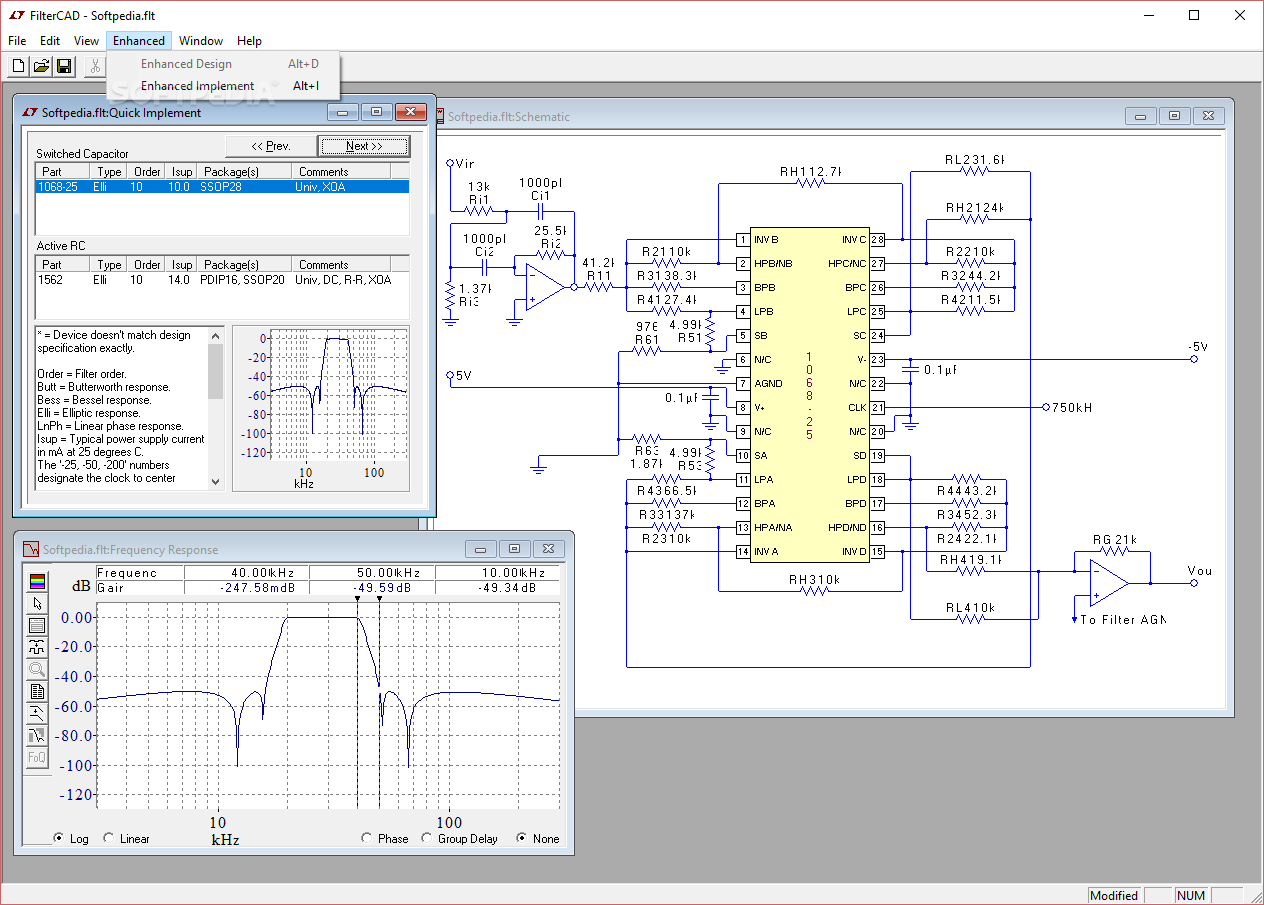Click the Isup column header in Active RC list
1264x905 pixels.
pos(181,265)
